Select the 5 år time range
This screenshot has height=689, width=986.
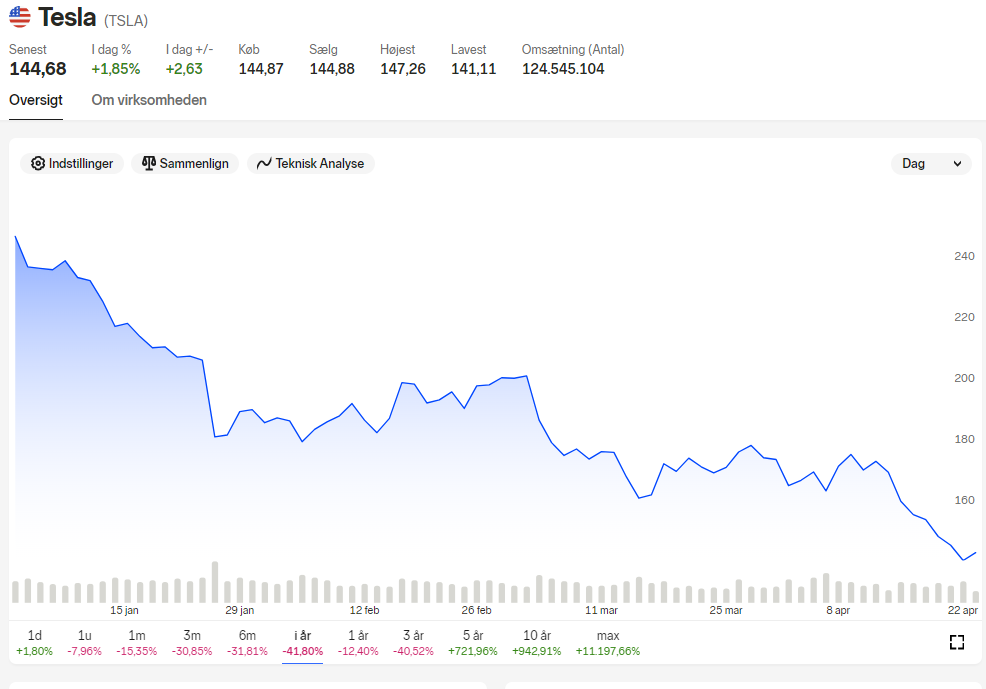click(x=472, y=642)
